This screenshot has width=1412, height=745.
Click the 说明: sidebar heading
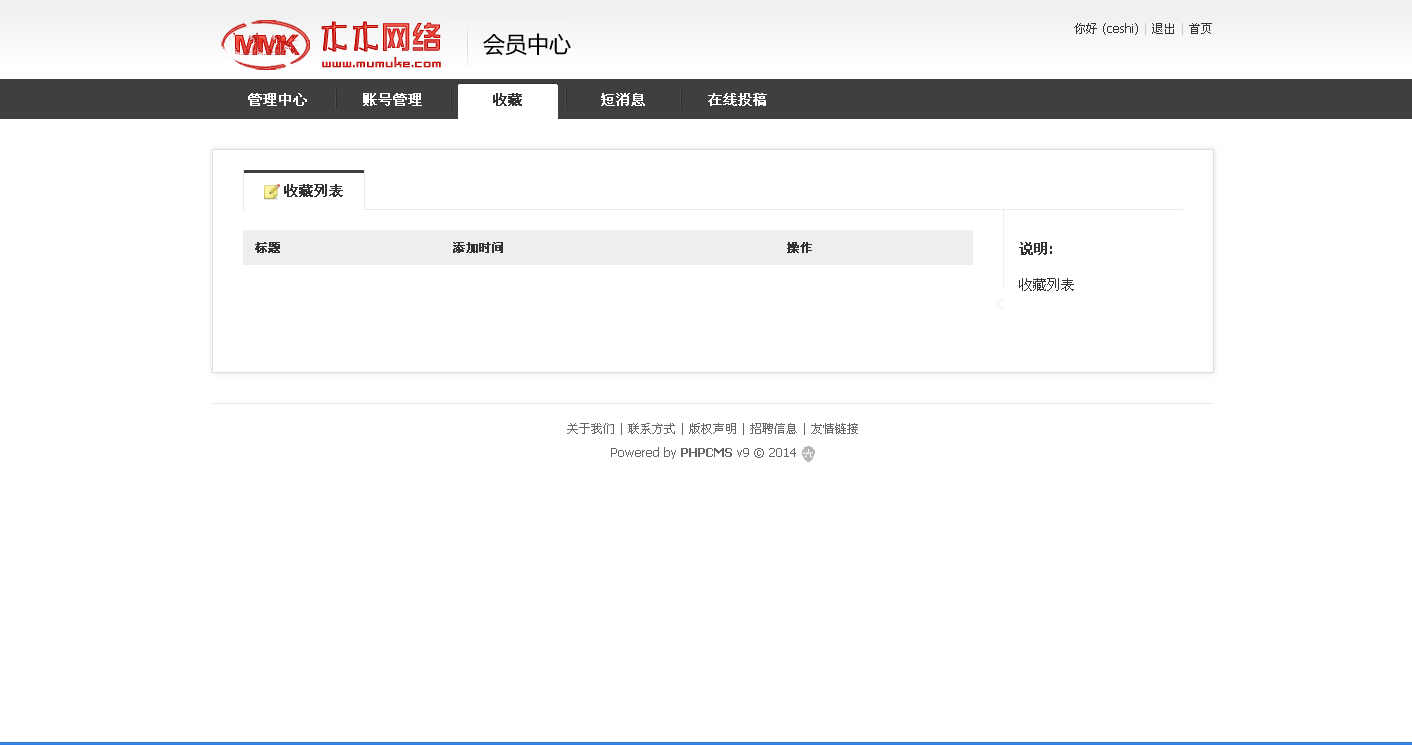[x=1036, y=249]
